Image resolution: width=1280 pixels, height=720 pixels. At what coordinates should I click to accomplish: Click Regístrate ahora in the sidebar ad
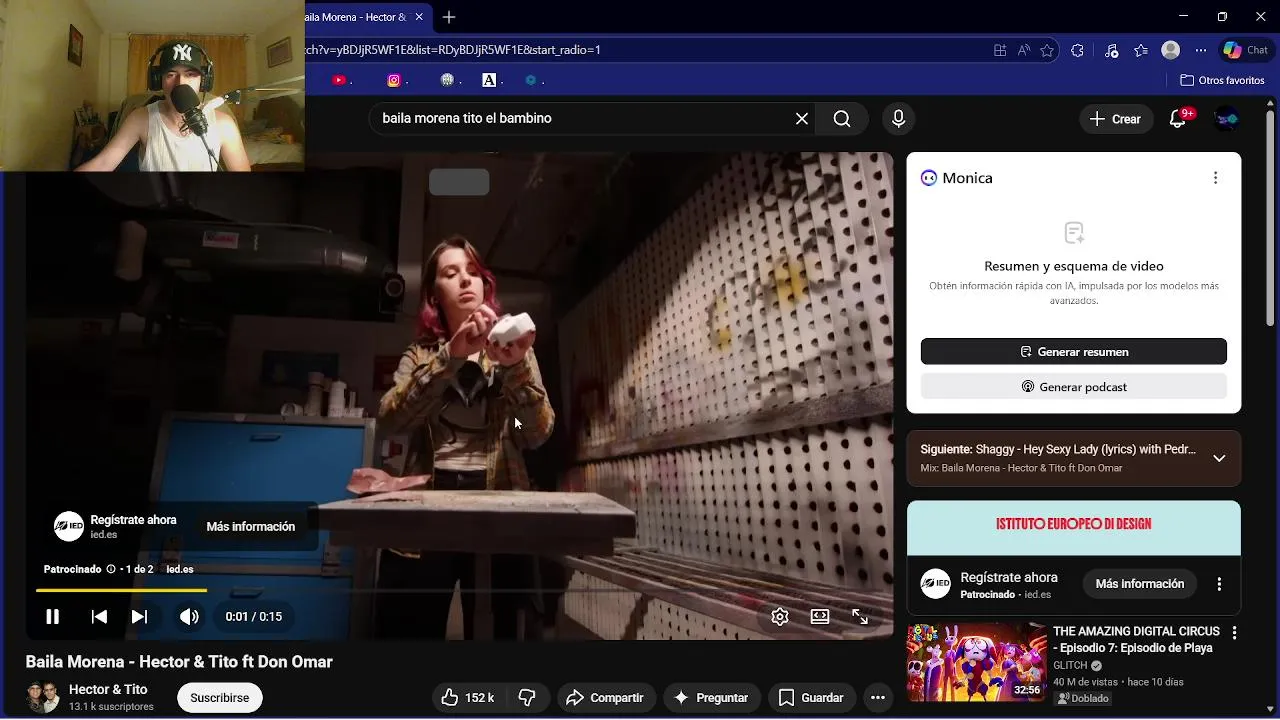click(1009, 577)
